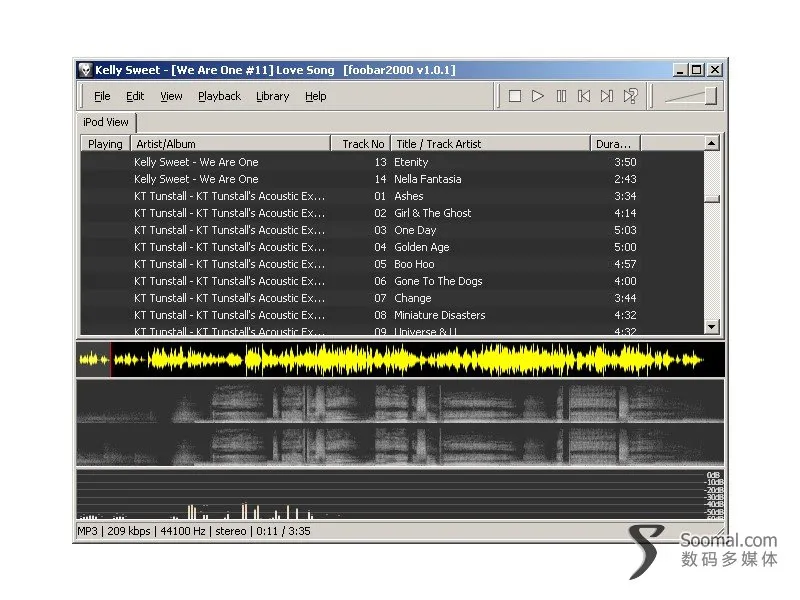Sort by the Playing column header
The height and width of the screenshot is (600, 800).
(105, 144)
